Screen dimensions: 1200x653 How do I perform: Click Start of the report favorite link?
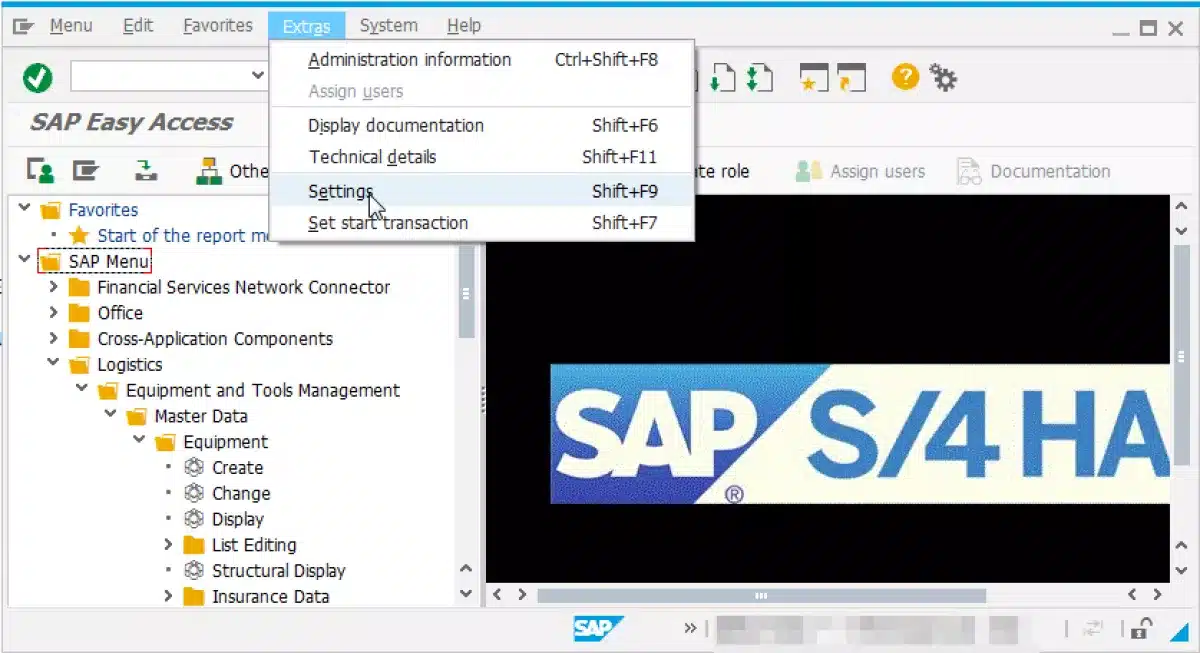click(x=184, y=236)
